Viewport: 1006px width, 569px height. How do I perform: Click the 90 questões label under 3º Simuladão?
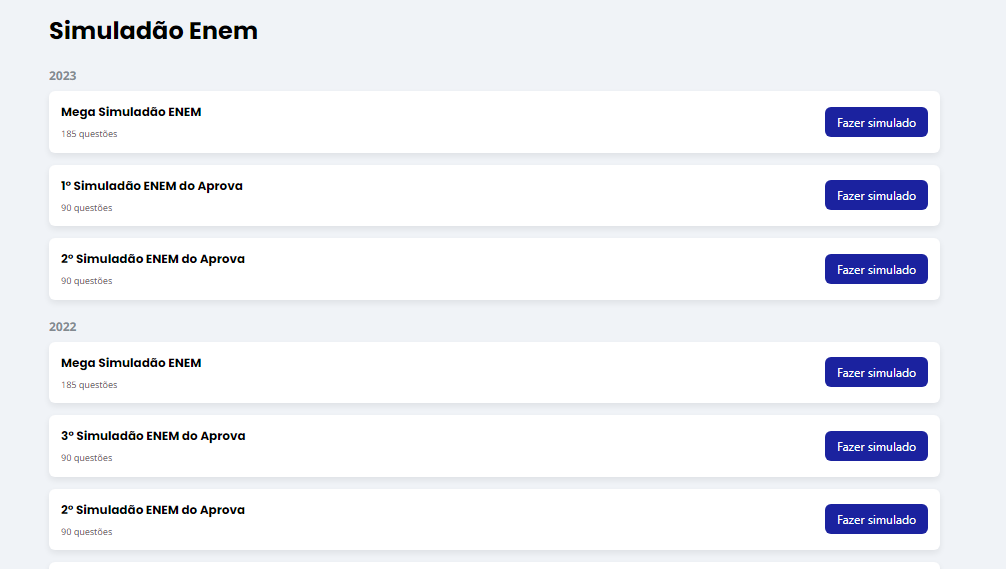(x=87, y=458)
